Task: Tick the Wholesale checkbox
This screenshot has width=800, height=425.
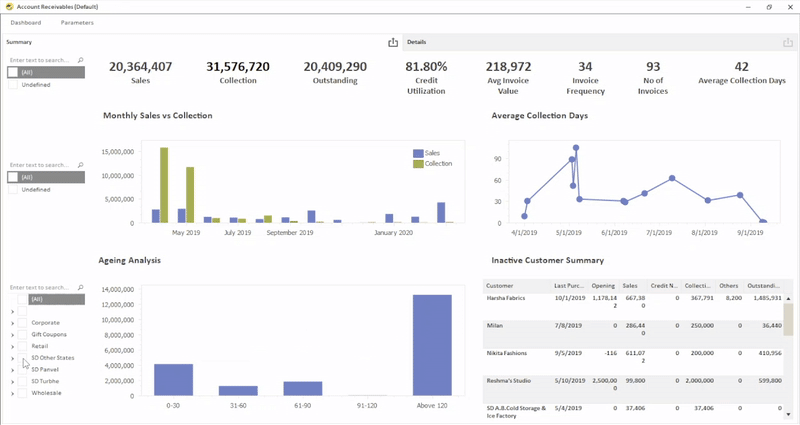Action: click(22, 393)
